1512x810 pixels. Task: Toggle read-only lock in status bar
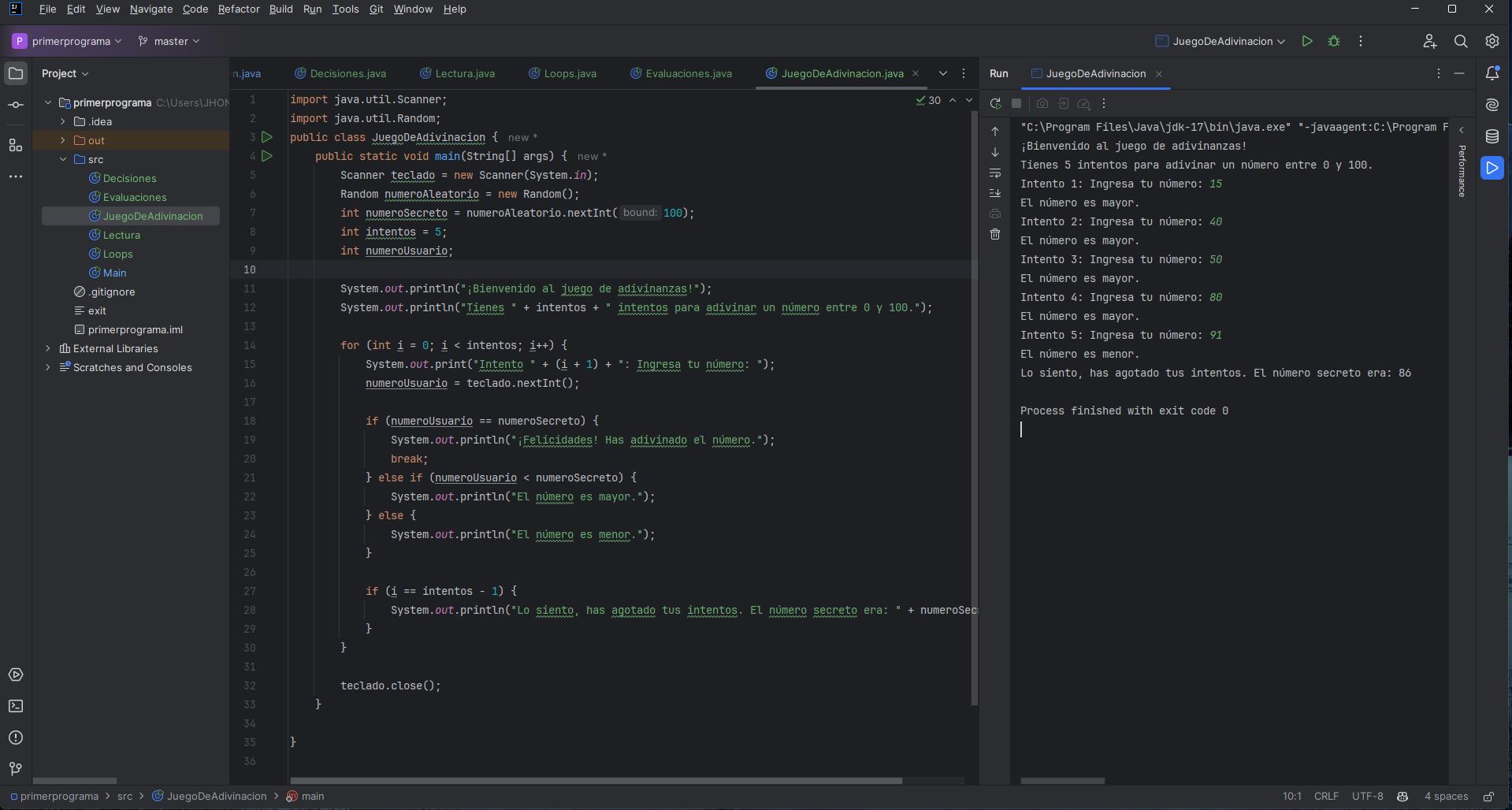coord(1488,797)
